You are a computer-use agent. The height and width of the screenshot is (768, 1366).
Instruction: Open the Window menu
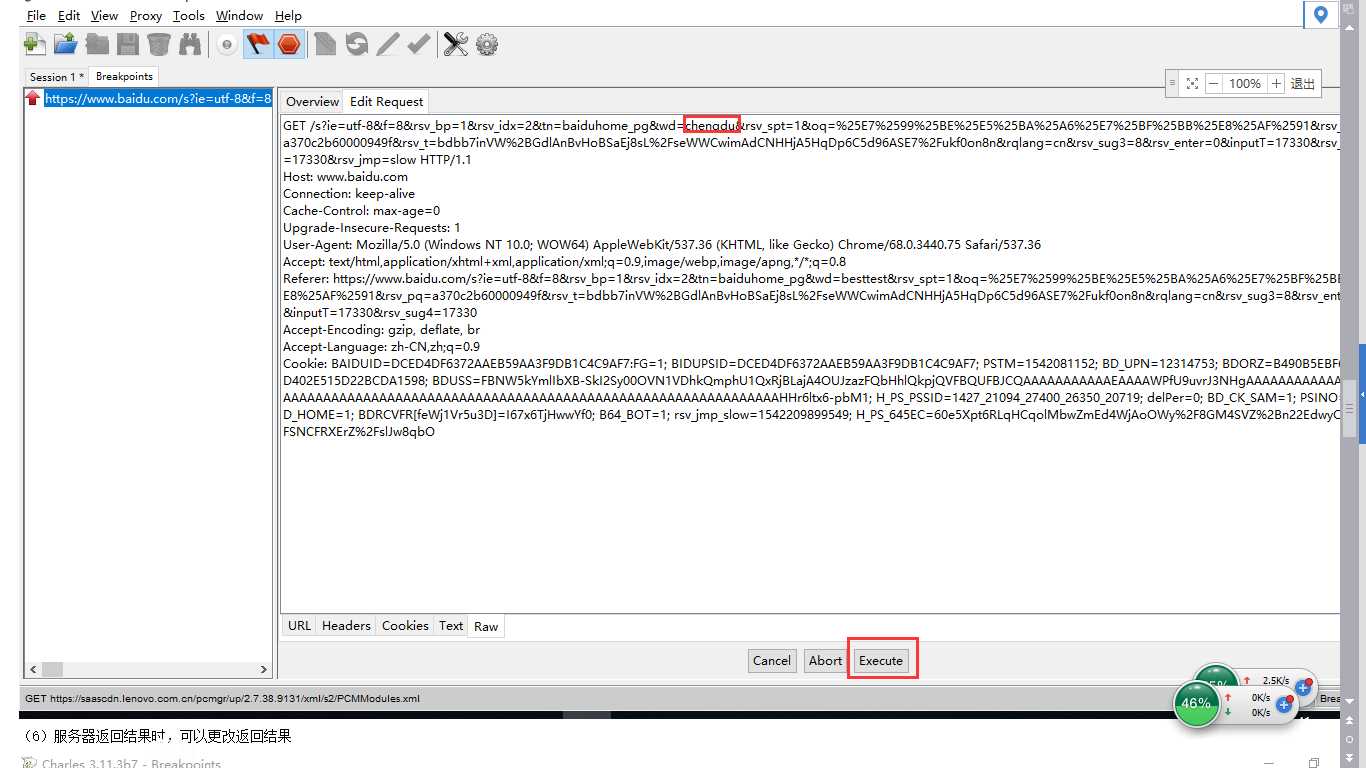[x=240, y=16]
